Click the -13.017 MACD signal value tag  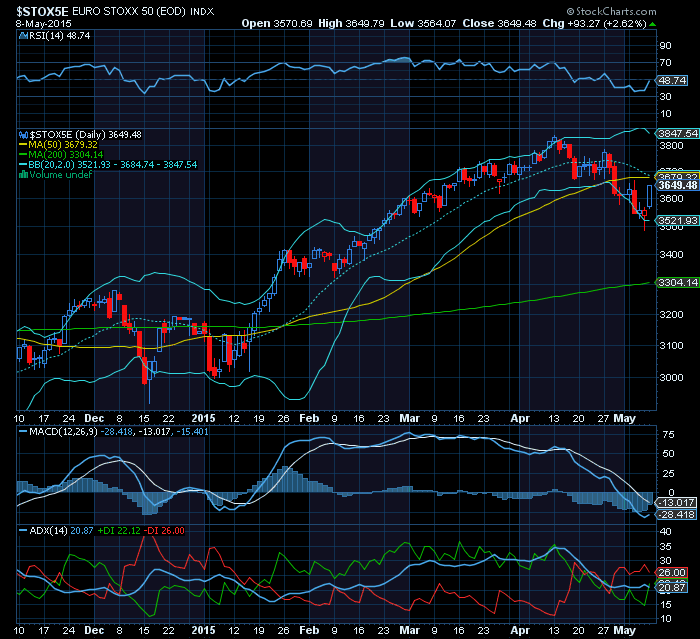tap(678, 503)
